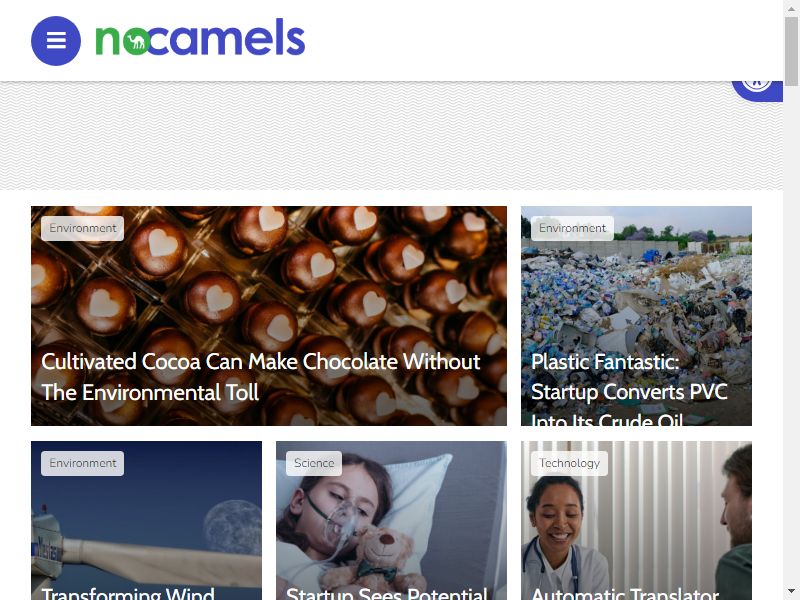
Task: Select Environment tag on wind turbine article
Action: click(x=83, y=463)
